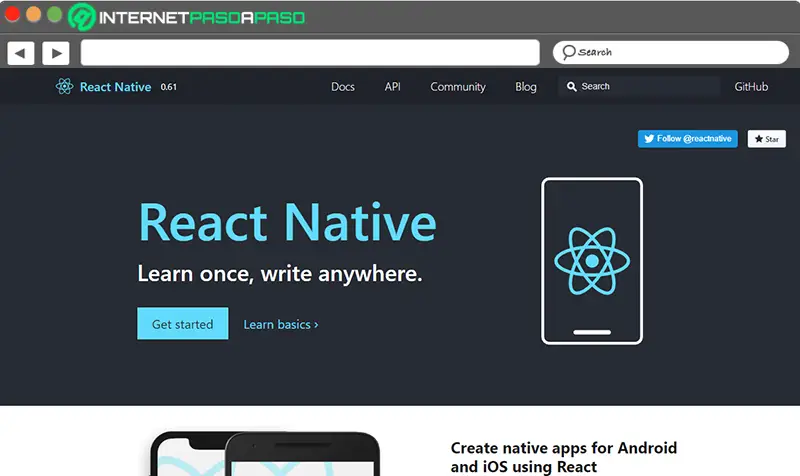Click the Get started button

coord(183,323)
